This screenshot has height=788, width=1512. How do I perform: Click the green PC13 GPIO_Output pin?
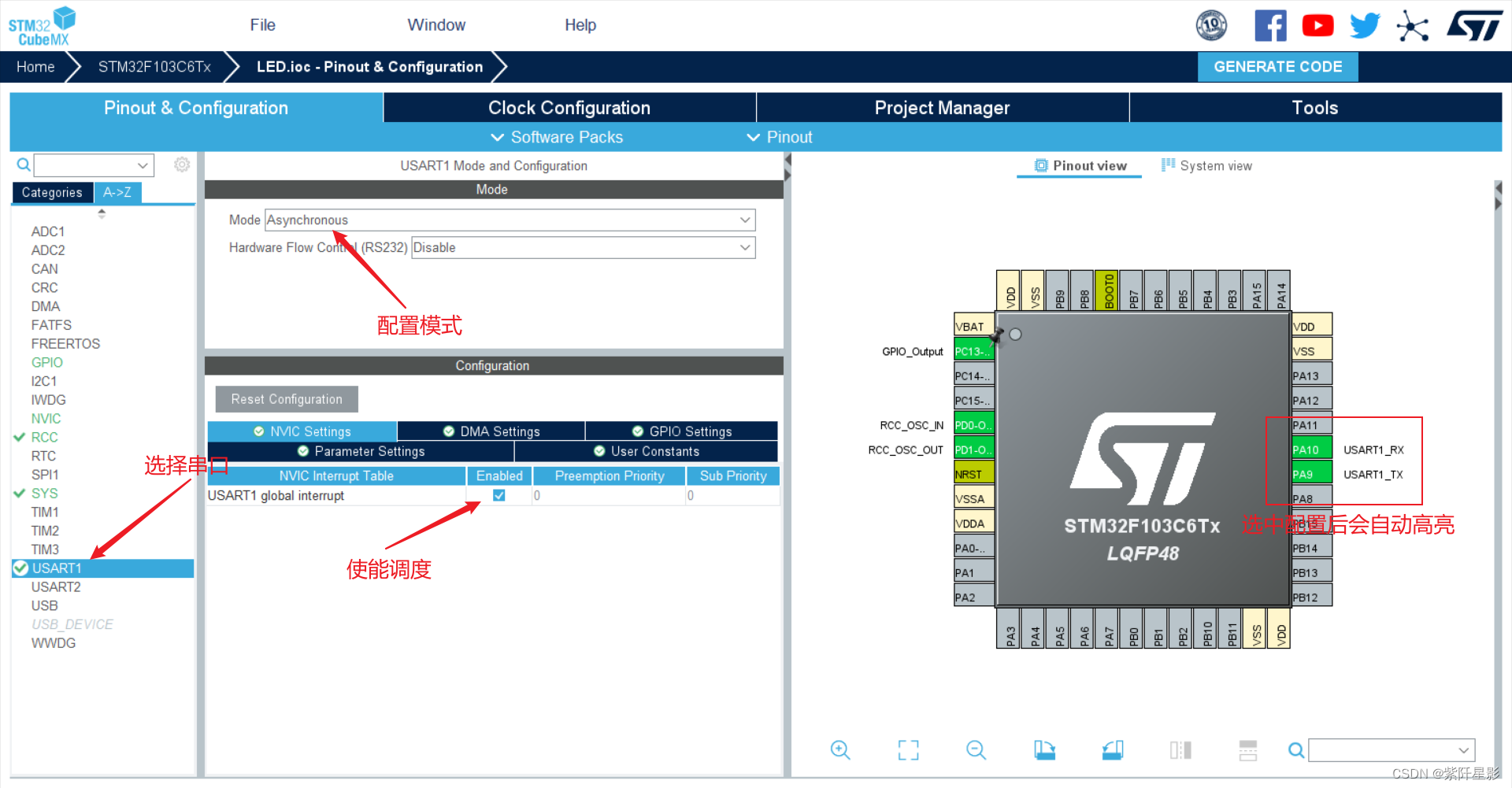coord(974,351)
